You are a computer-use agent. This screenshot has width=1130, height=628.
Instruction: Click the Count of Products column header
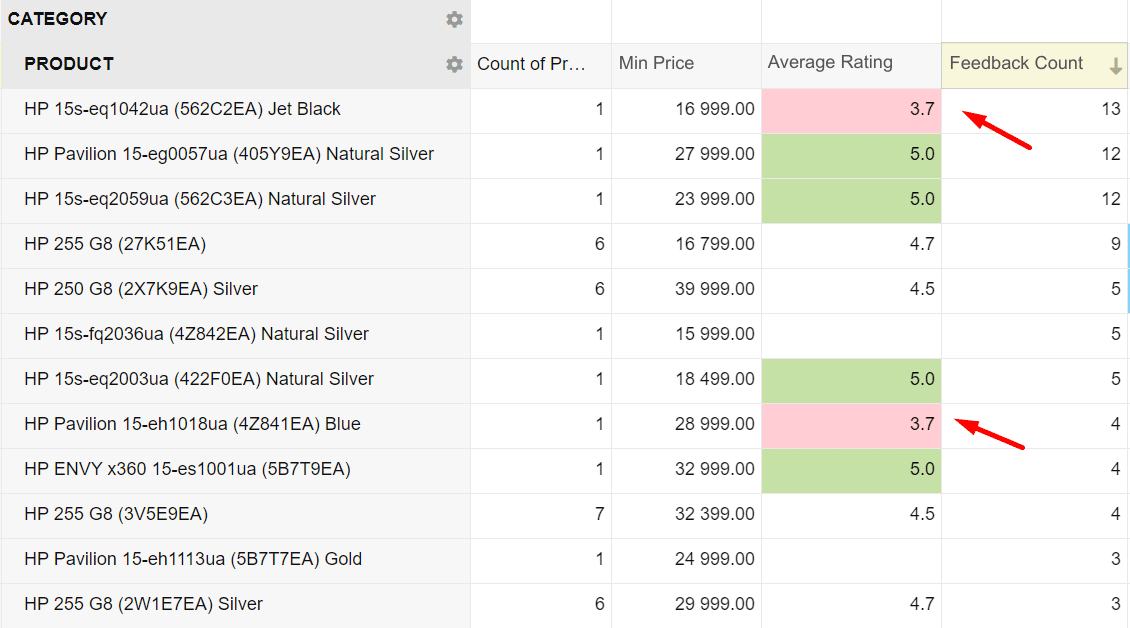(x=540, y=64)
